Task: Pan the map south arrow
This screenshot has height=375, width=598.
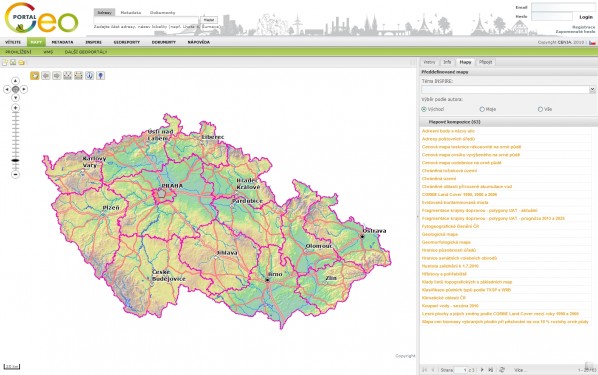Action: [15, 98]
